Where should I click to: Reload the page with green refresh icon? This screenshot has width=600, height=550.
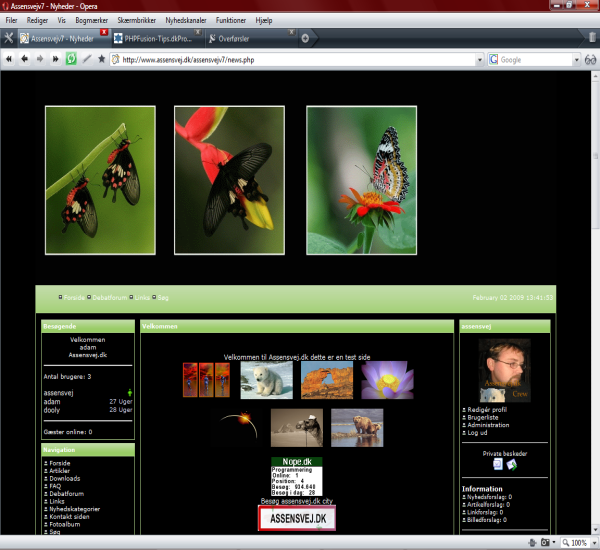tap(71, 59)
